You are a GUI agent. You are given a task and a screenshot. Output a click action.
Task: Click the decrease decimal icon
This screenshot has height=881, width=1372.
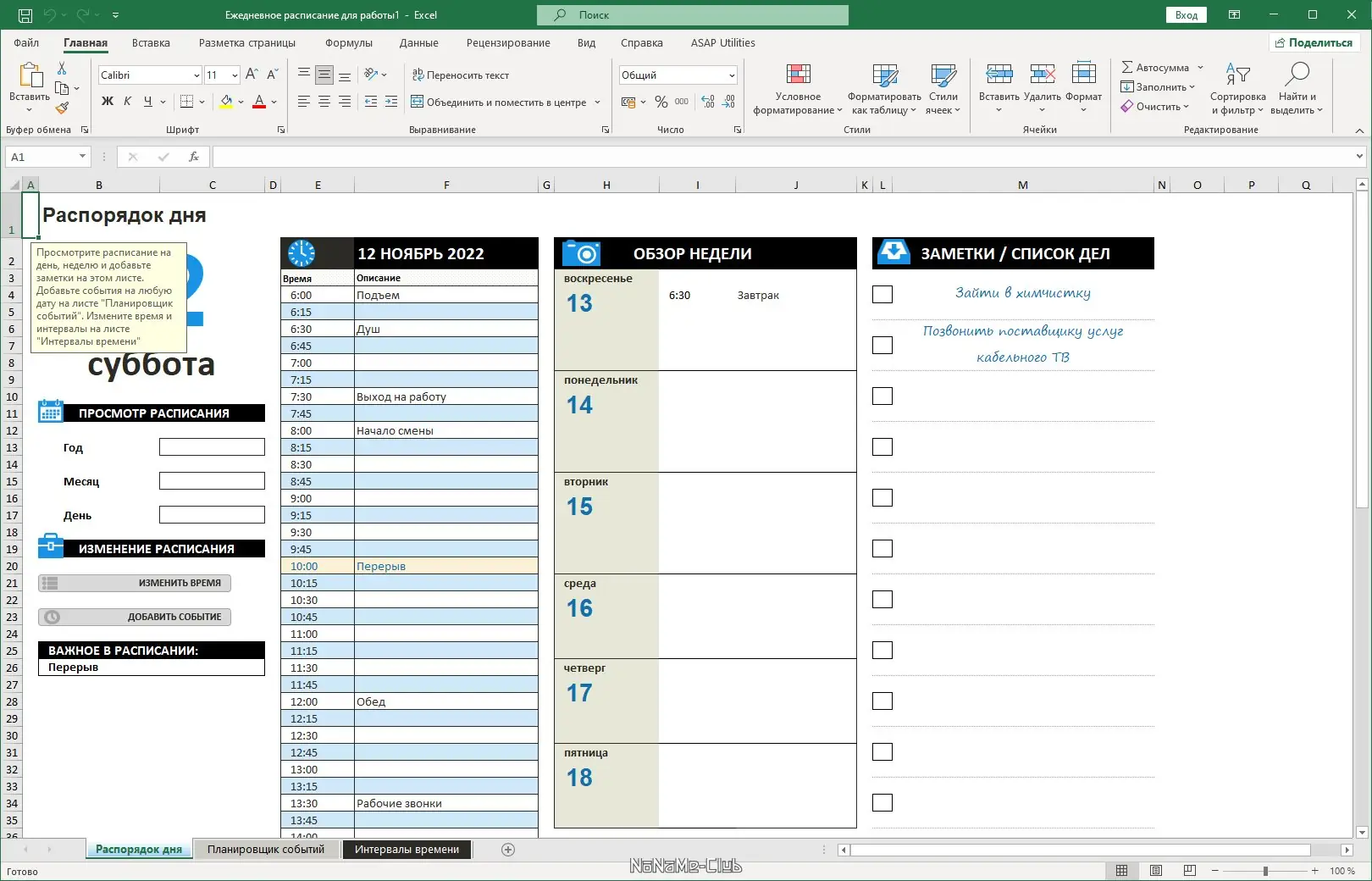click(728, 102)
